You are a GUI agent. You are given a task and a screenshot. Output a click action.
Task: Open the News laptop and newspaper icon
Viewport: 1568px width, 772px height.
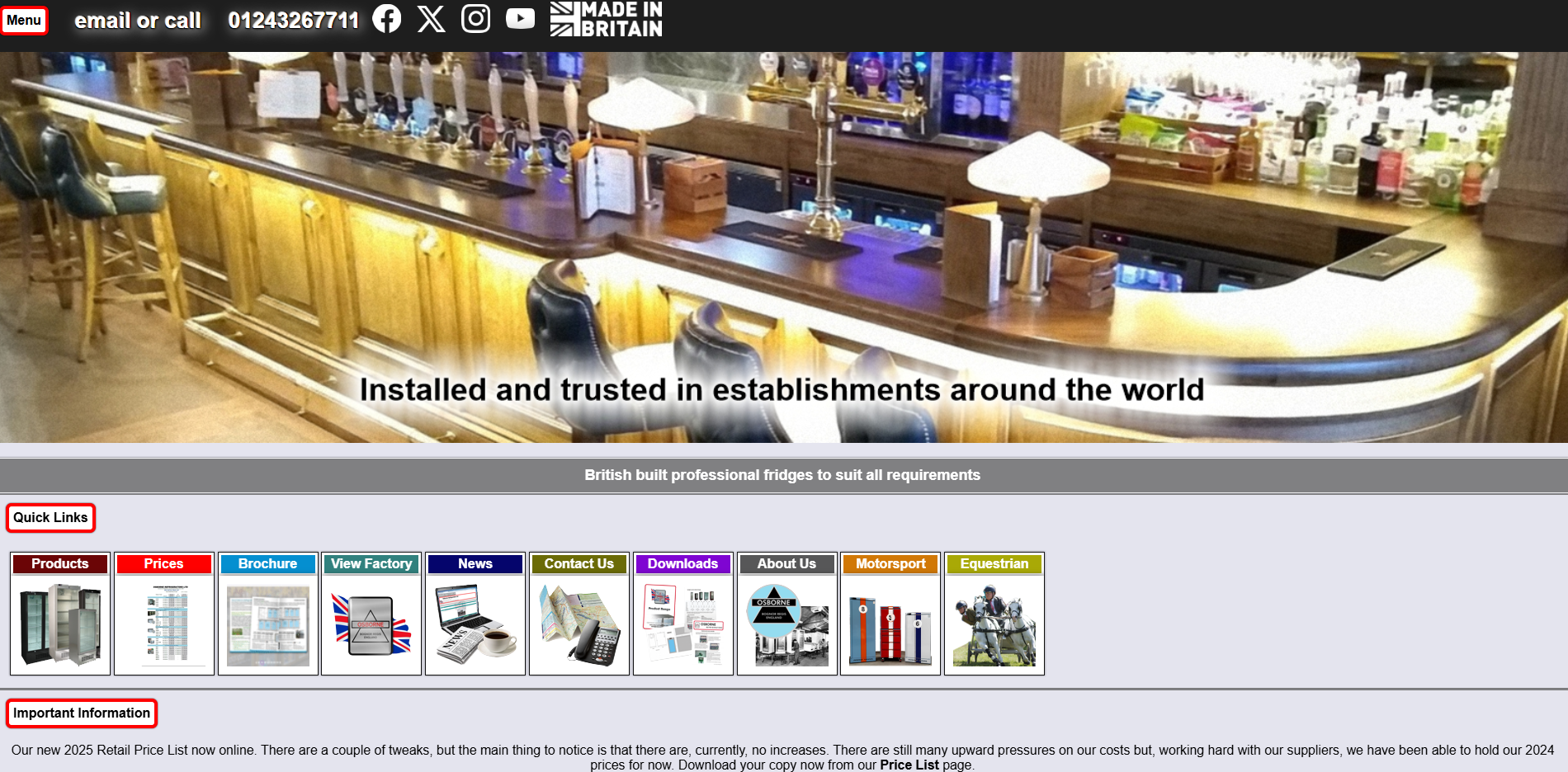tap(475, 624)
